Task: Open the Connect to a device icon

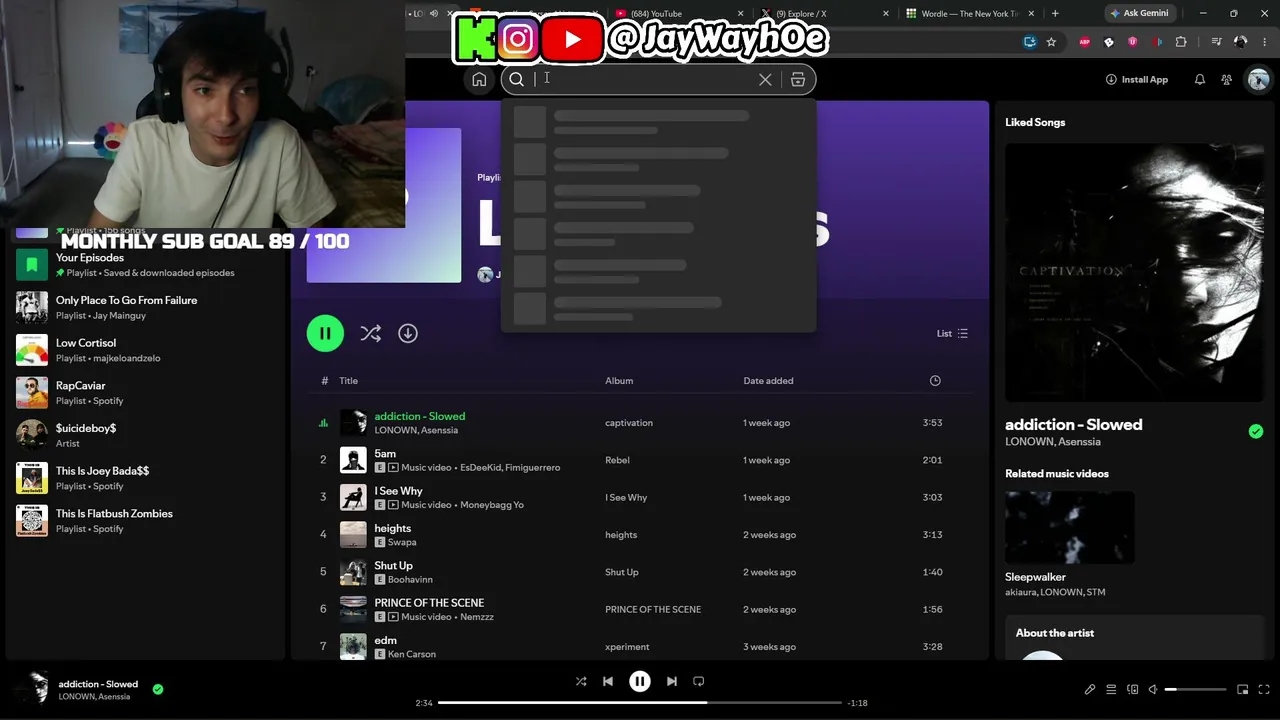Action: pos(1133,689)
